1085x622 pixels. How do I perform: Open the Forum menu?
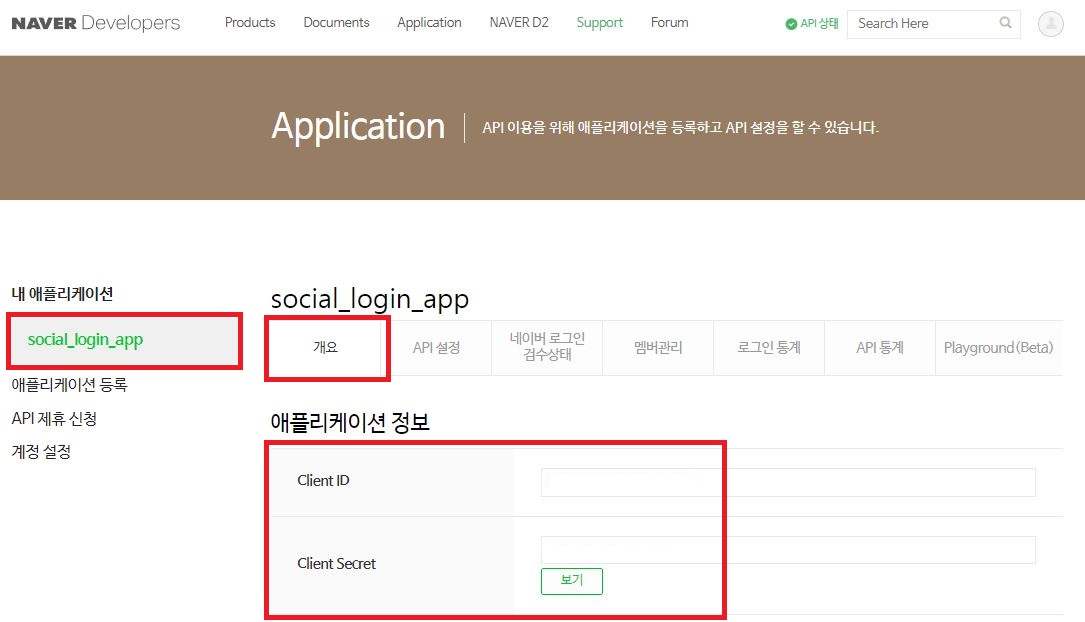click(x=669, y=22)
